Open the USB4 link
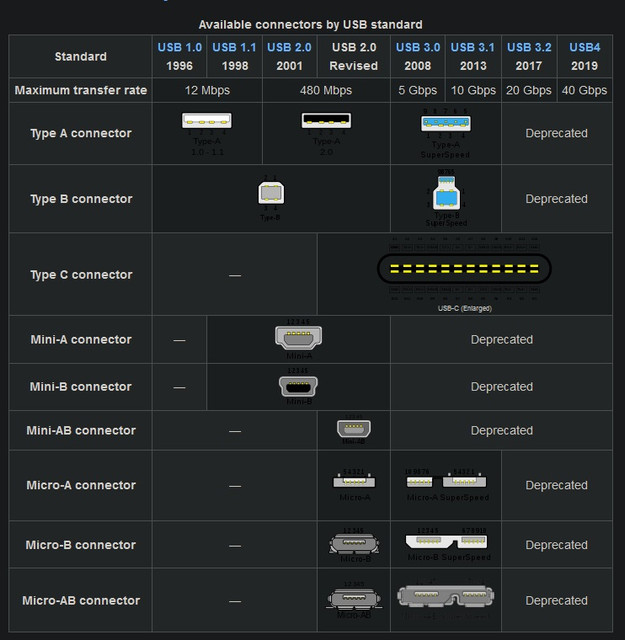Image resolution: width=625 pixels, height=640 pixels. coord(585,47)
